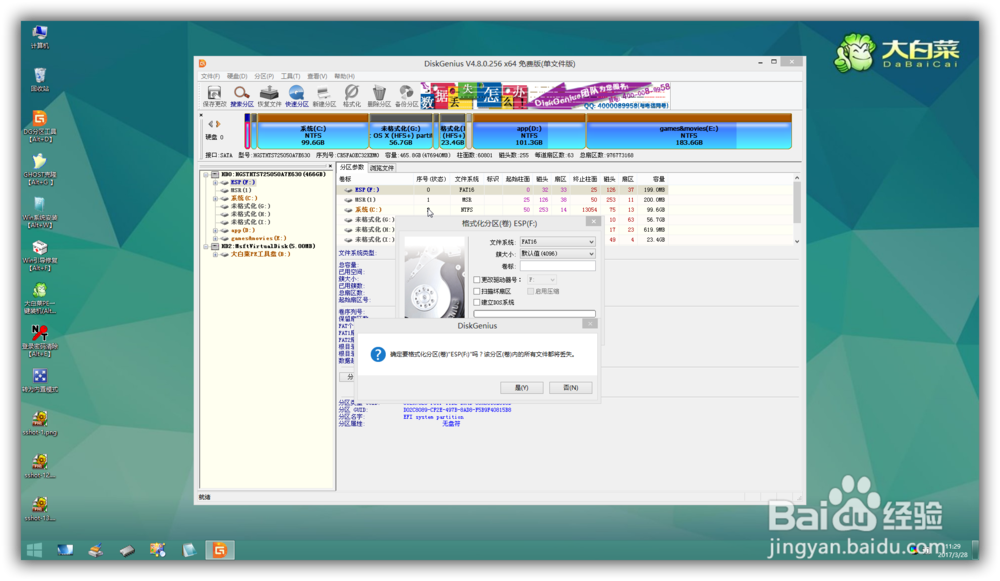Enable the 建立DOS系统 checkbox
This screenshot has width=1000, height=581.
pos(476,302)
